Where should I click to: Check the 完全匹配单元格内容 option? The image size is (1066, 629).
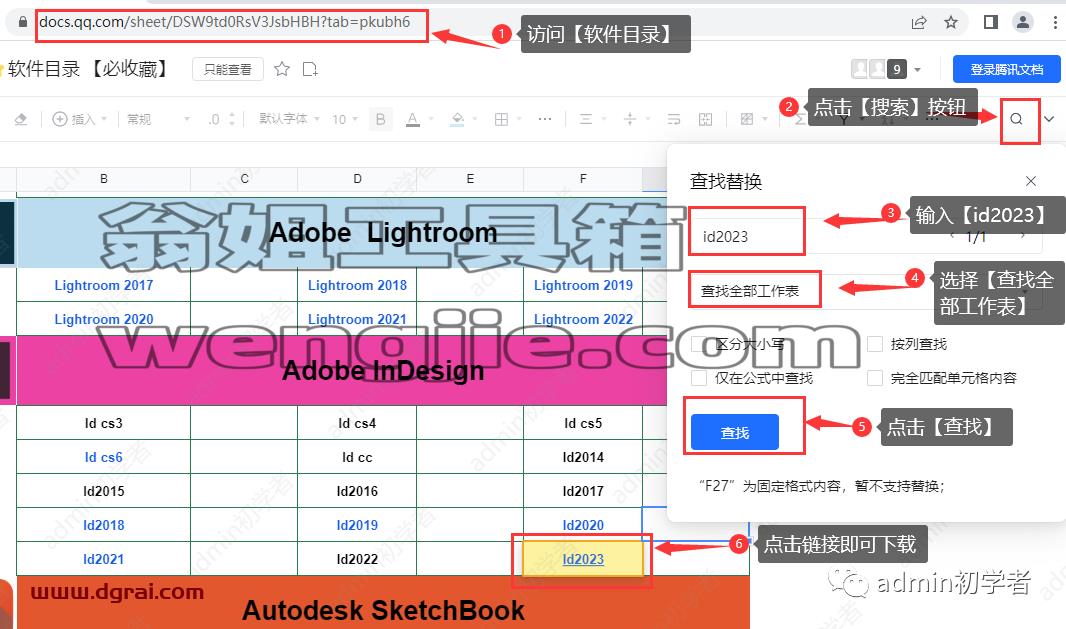click(875, 378)
